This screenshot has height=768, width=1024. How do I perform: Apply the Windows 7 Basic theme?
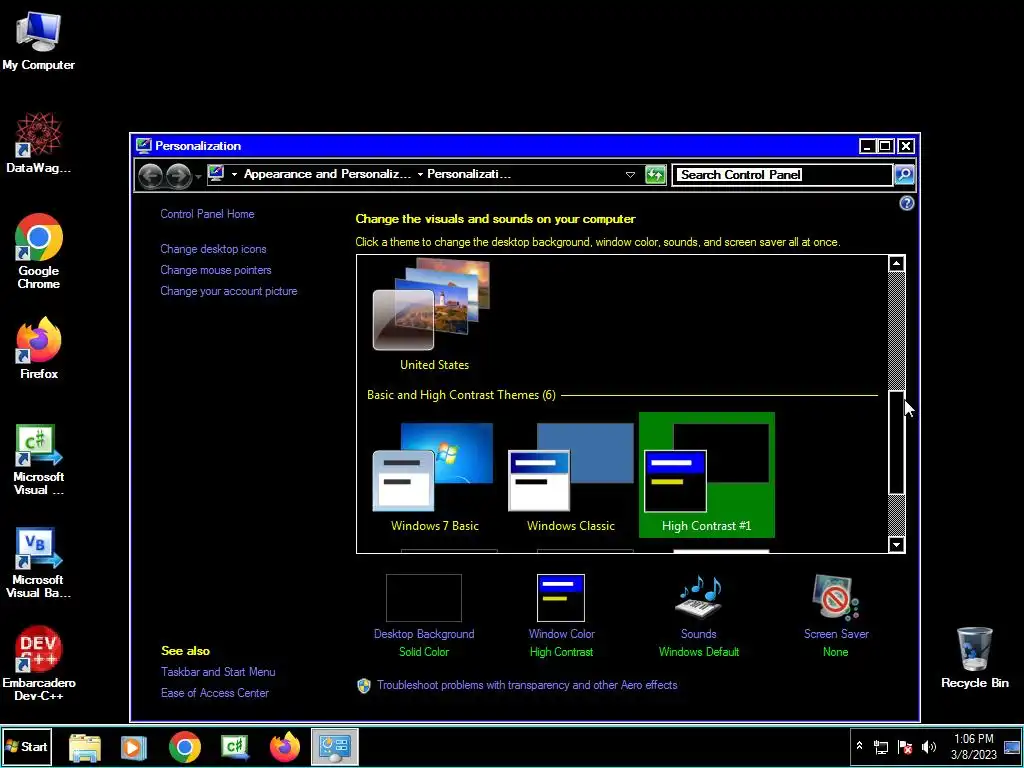click(x=434, y=475)
